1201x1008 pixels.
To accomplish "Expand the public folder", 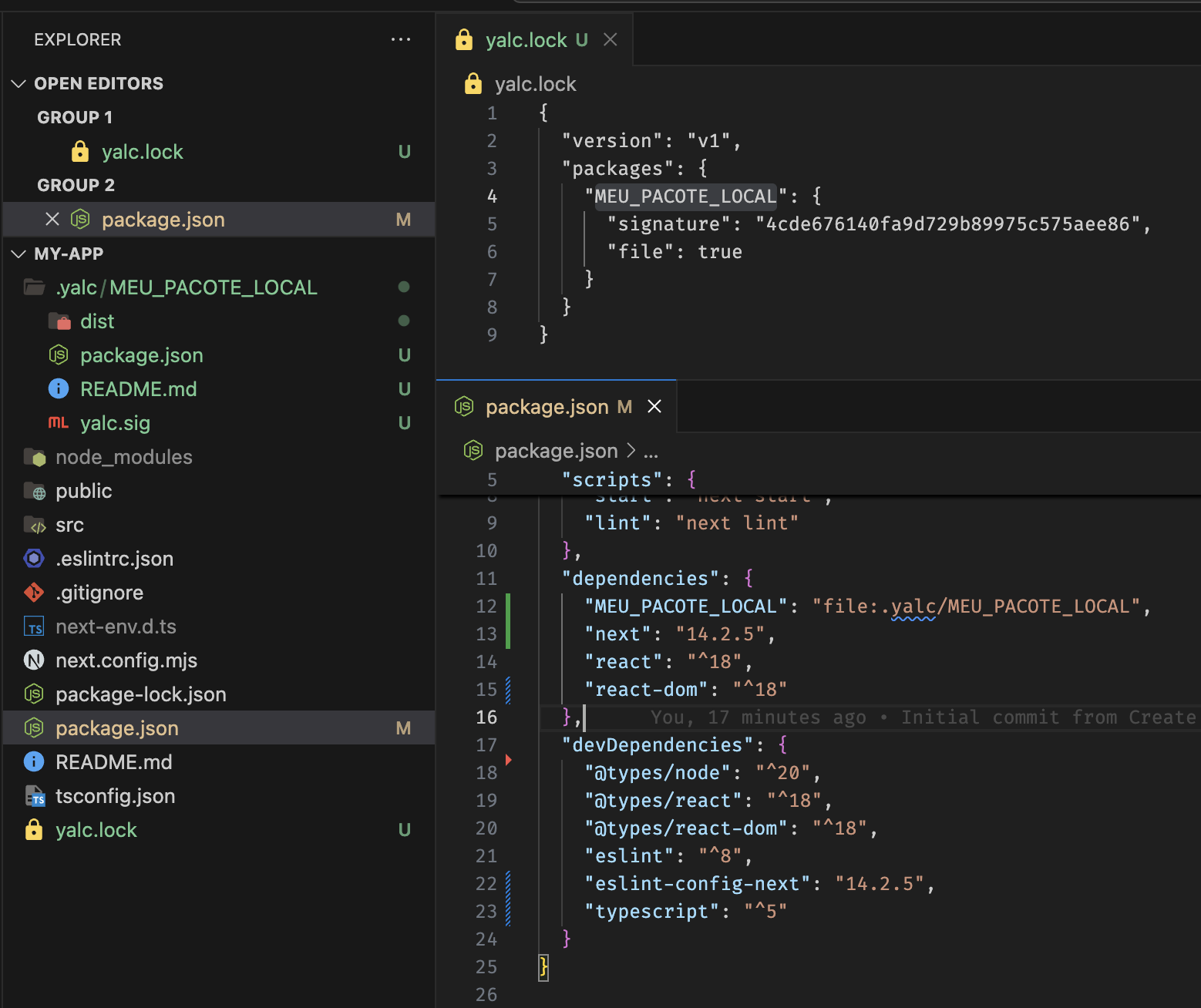I will tap(220, 491).
